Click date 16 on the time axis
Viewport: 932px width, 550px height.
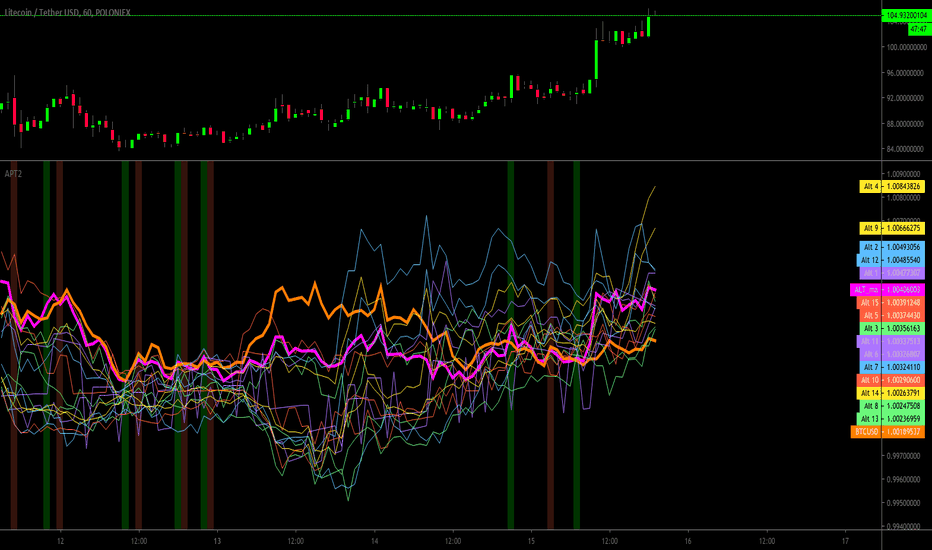click(688, 541)
